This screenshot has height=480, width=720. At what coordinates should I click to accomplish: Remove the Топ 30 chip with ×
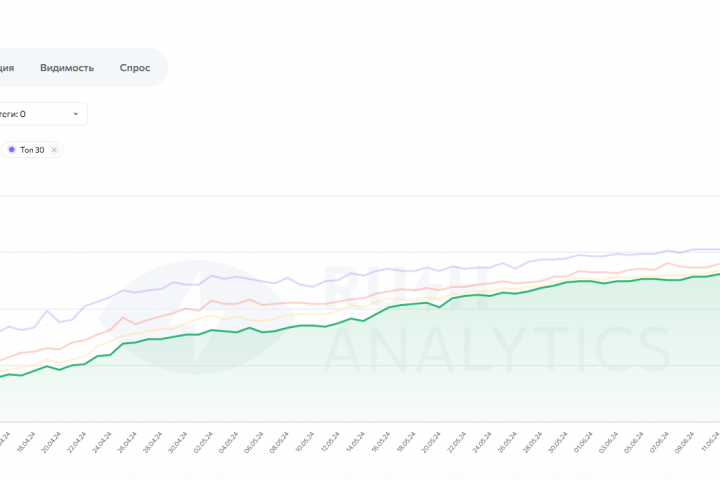pos(55,150)
